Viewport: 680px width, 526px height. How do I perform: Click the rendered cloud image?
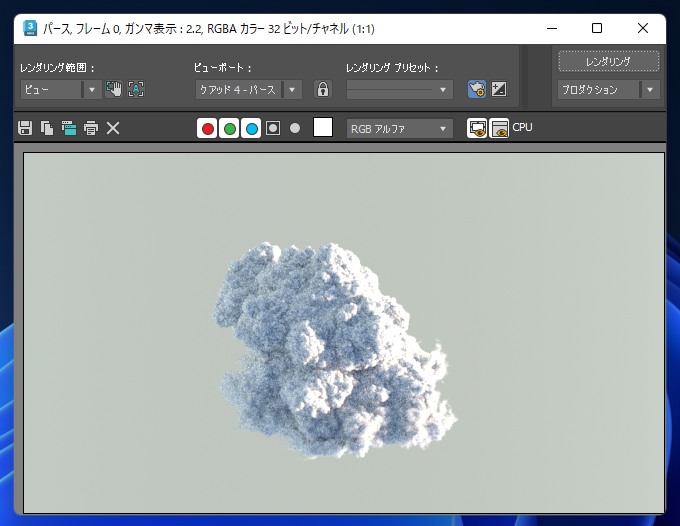344,333
